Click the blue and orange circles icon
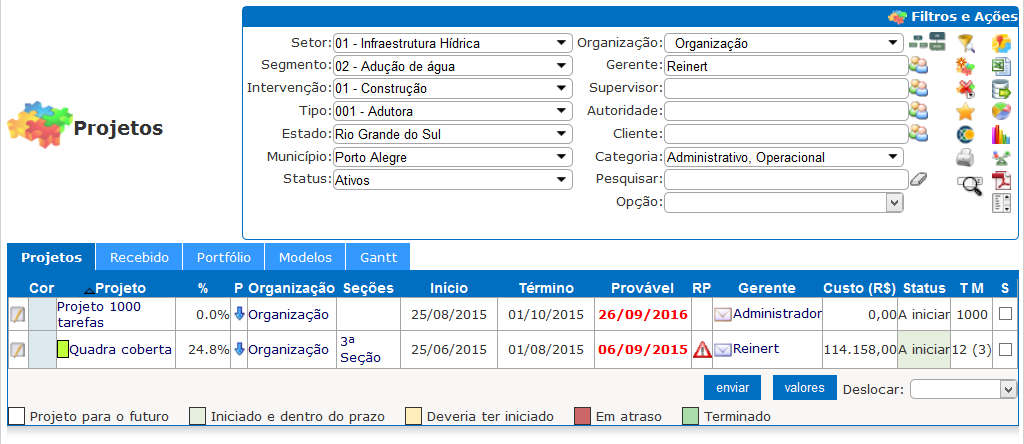Image resolution: width=1024 pixels, height=444 pixels. 965,134
